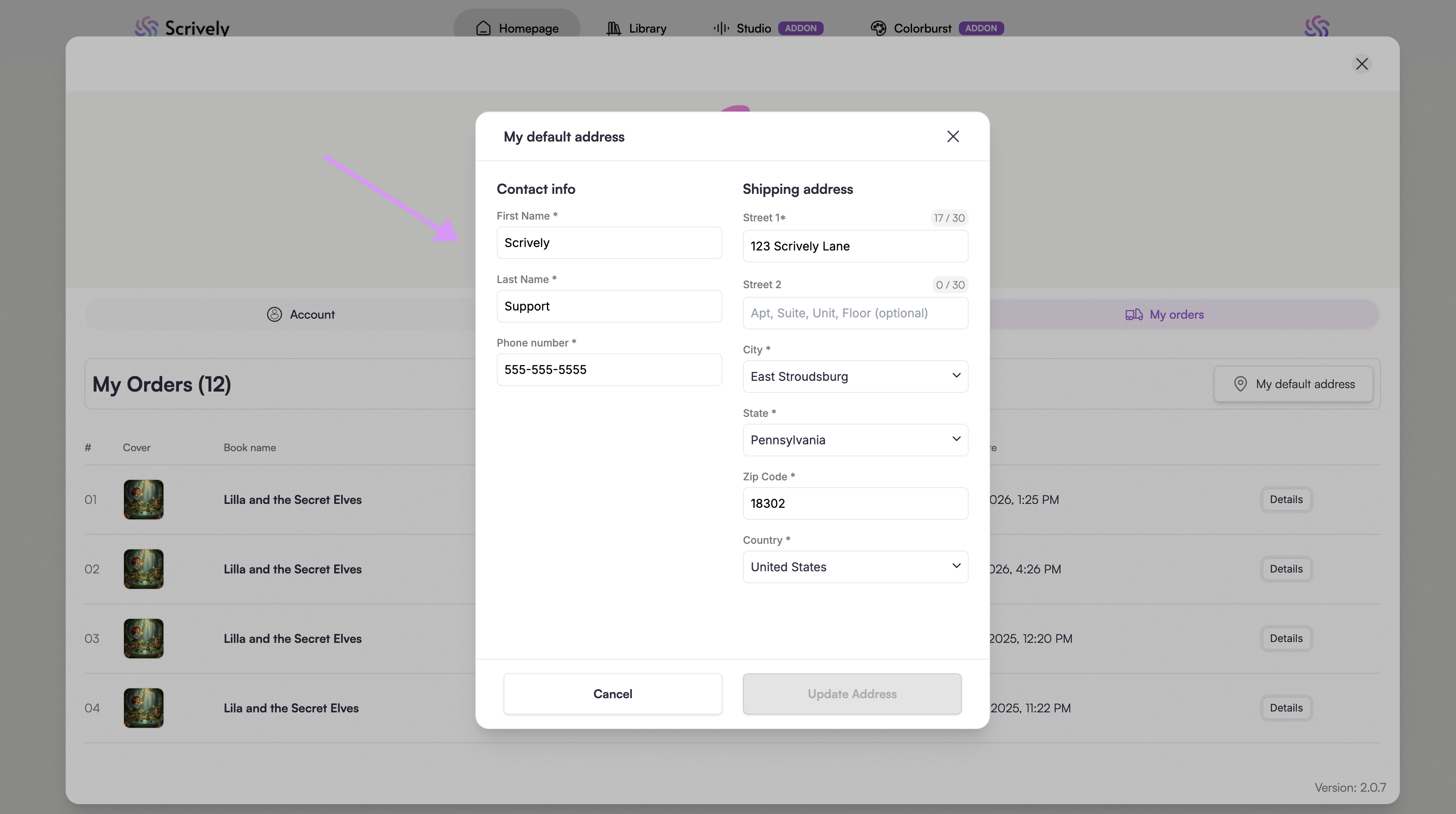Open the Country dropdown showing United States
The height and width of the screenshot is (814, 1456).
855,567
